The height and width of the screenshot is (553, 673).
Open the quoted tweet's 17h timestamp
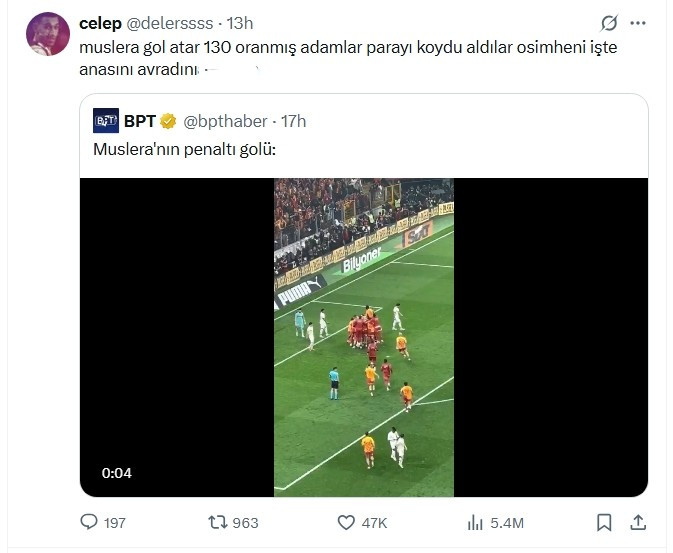(x=294, y=121)
